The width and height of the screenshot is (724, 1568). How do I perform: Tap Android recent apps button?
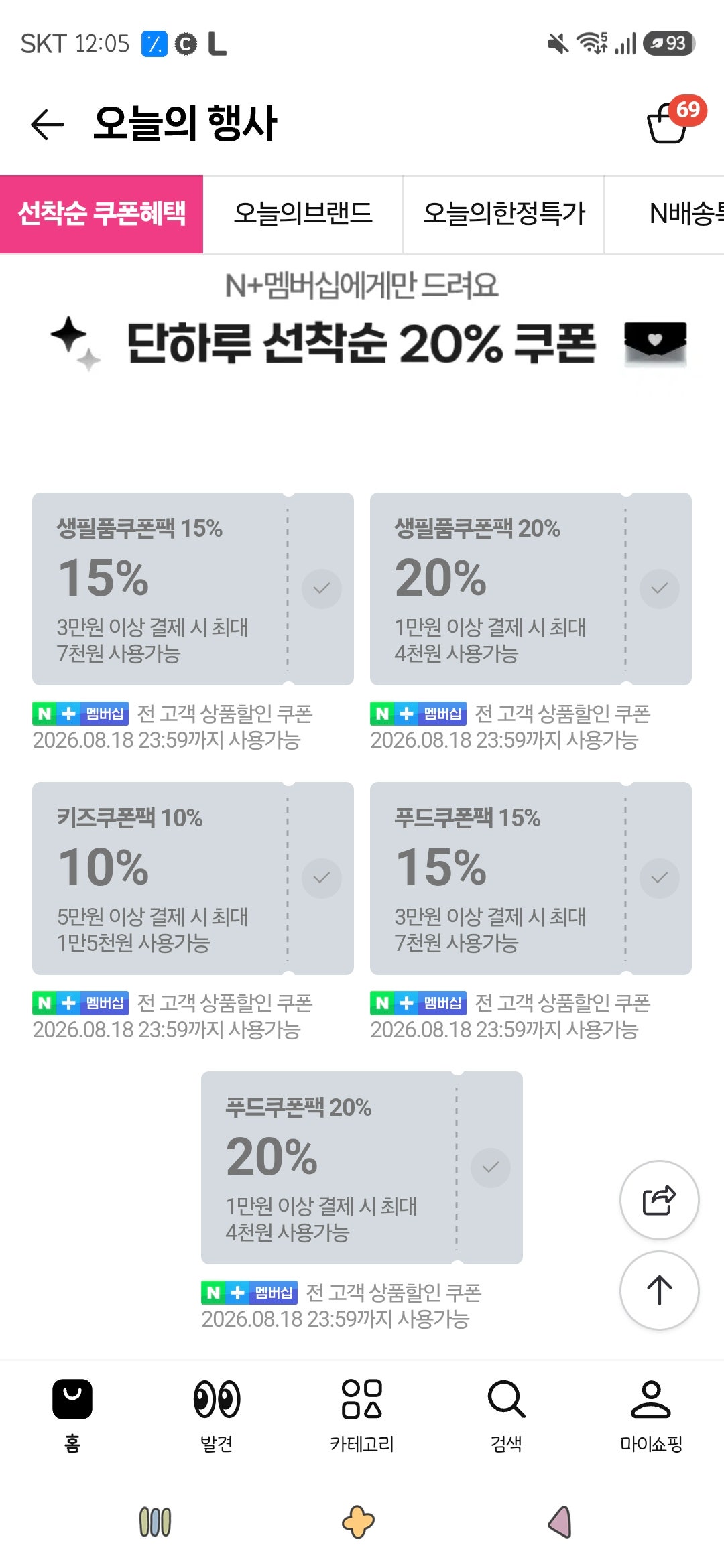(155, 1522)
